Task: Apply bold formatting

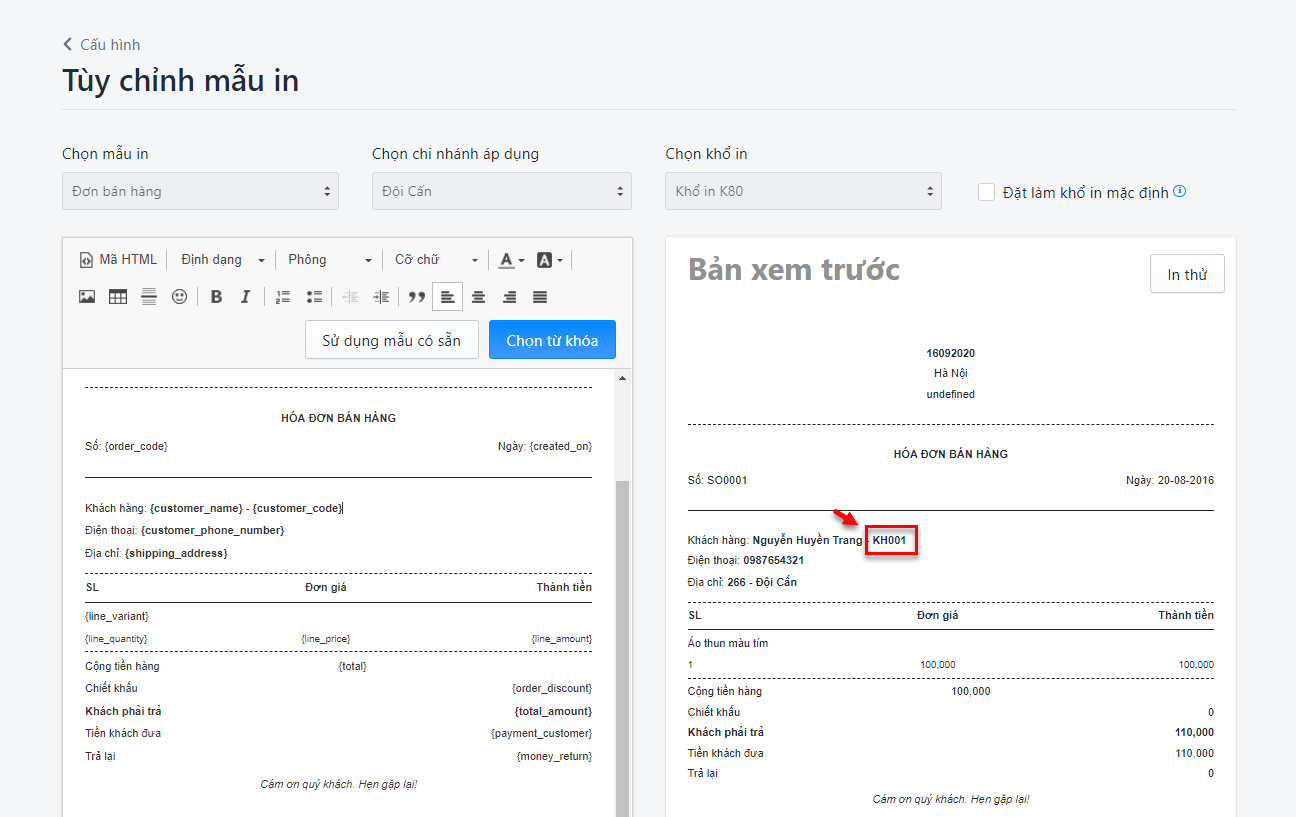Action: [x=216, y=297]
